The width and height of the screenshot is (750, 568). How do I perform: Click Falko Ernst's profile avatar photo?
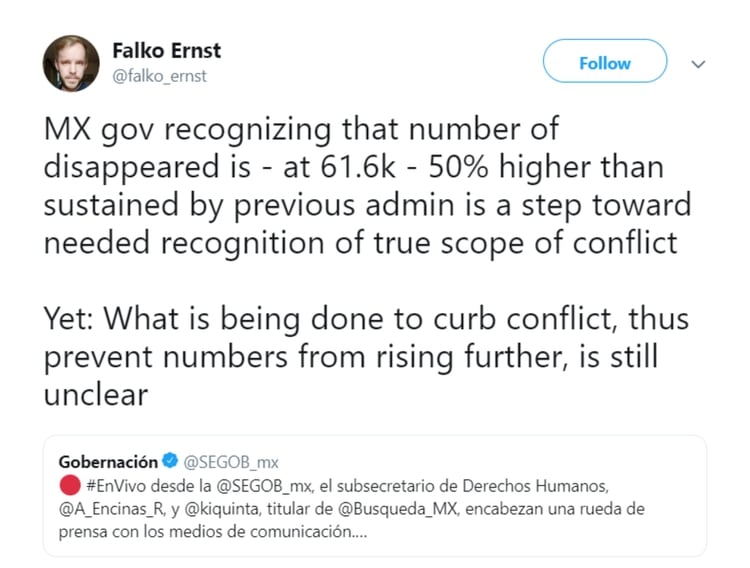tap(71, 63)
